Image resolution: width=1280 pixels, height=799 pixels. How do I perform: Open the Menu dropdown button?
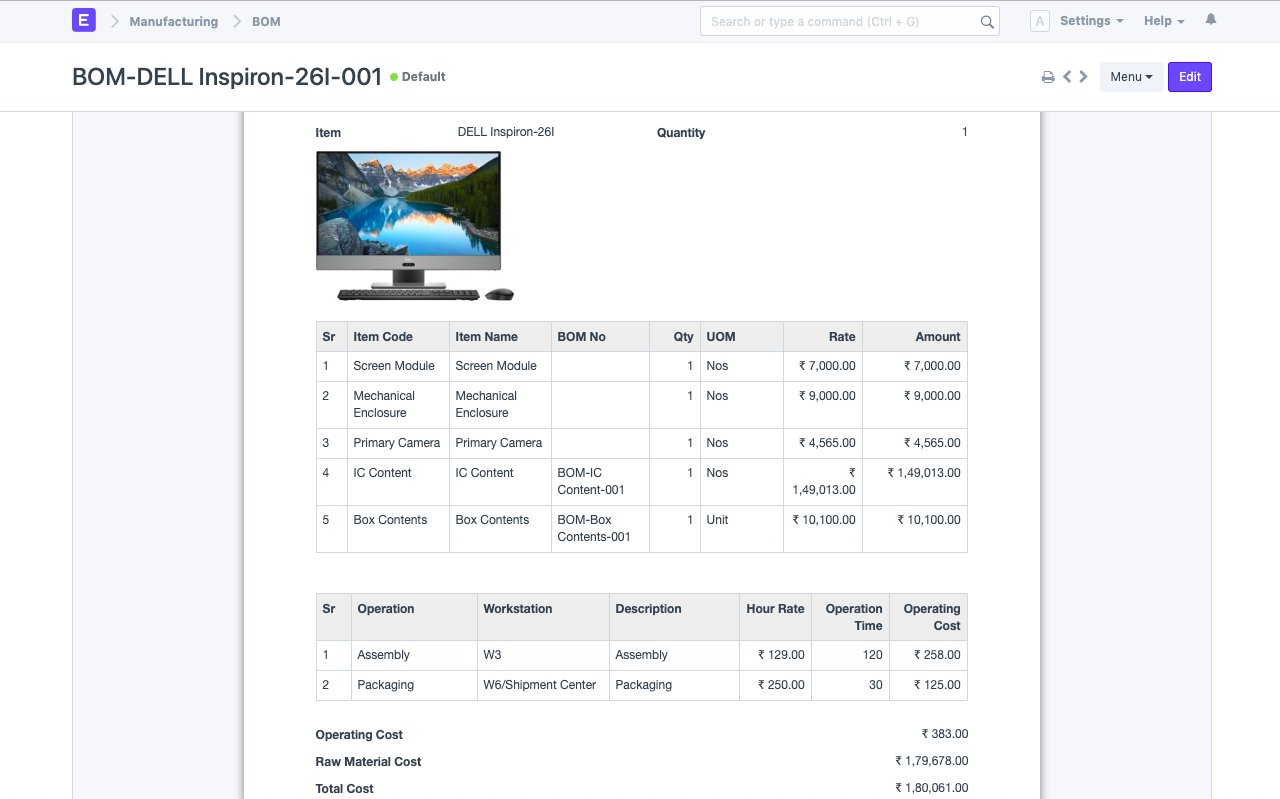(x=1131, y=77)
